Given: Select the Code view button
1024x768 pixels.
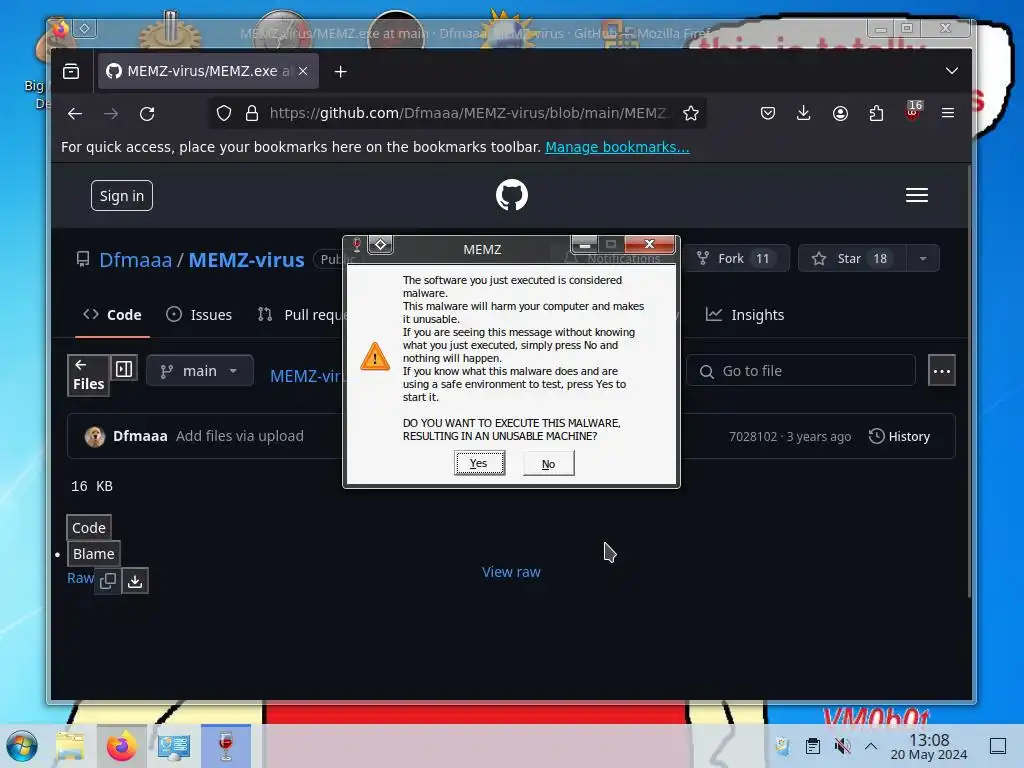Looking at the screenshot, I should point(89,528).
